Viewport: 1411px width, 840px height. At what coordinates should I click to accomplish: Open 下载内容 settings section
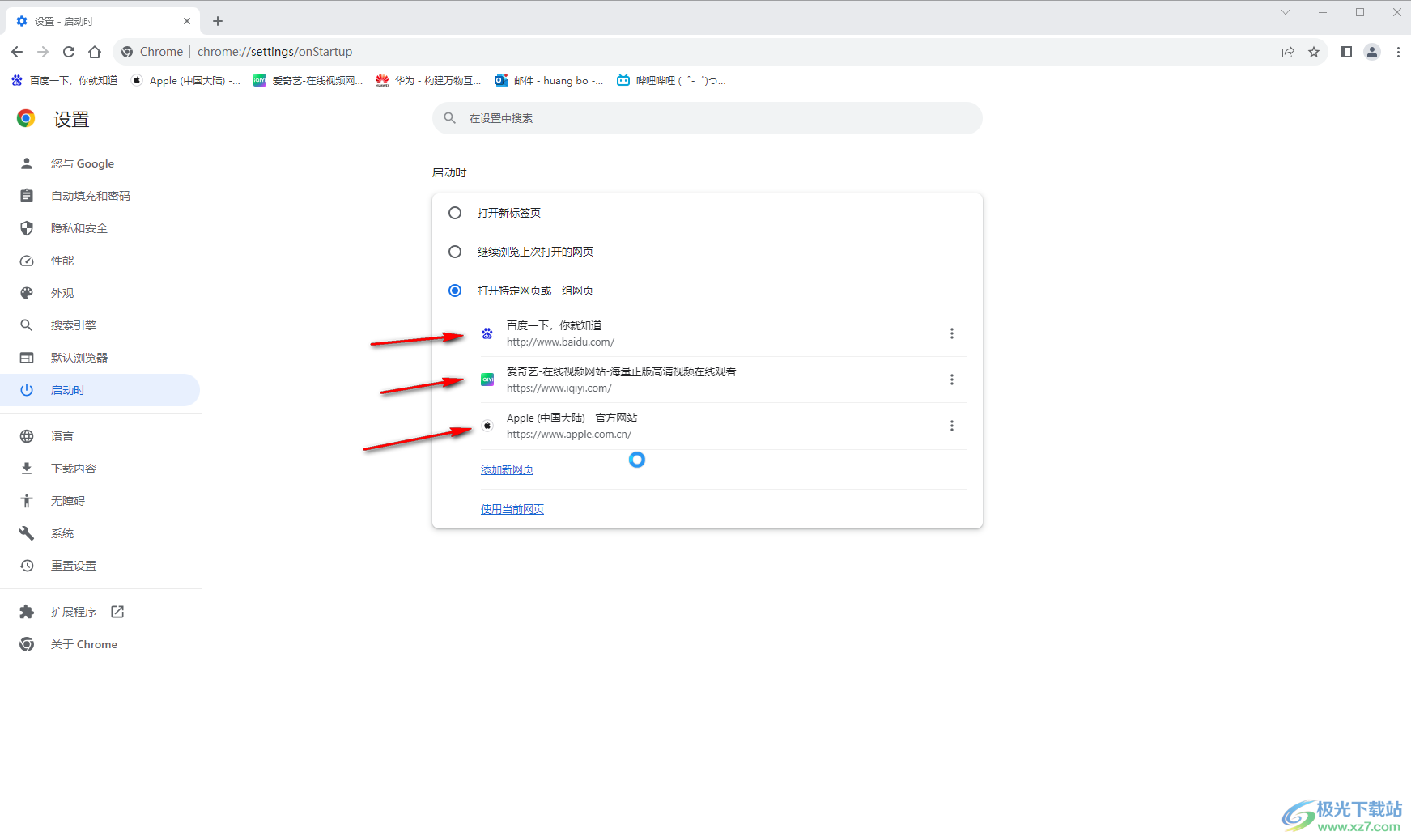[73, 469]
